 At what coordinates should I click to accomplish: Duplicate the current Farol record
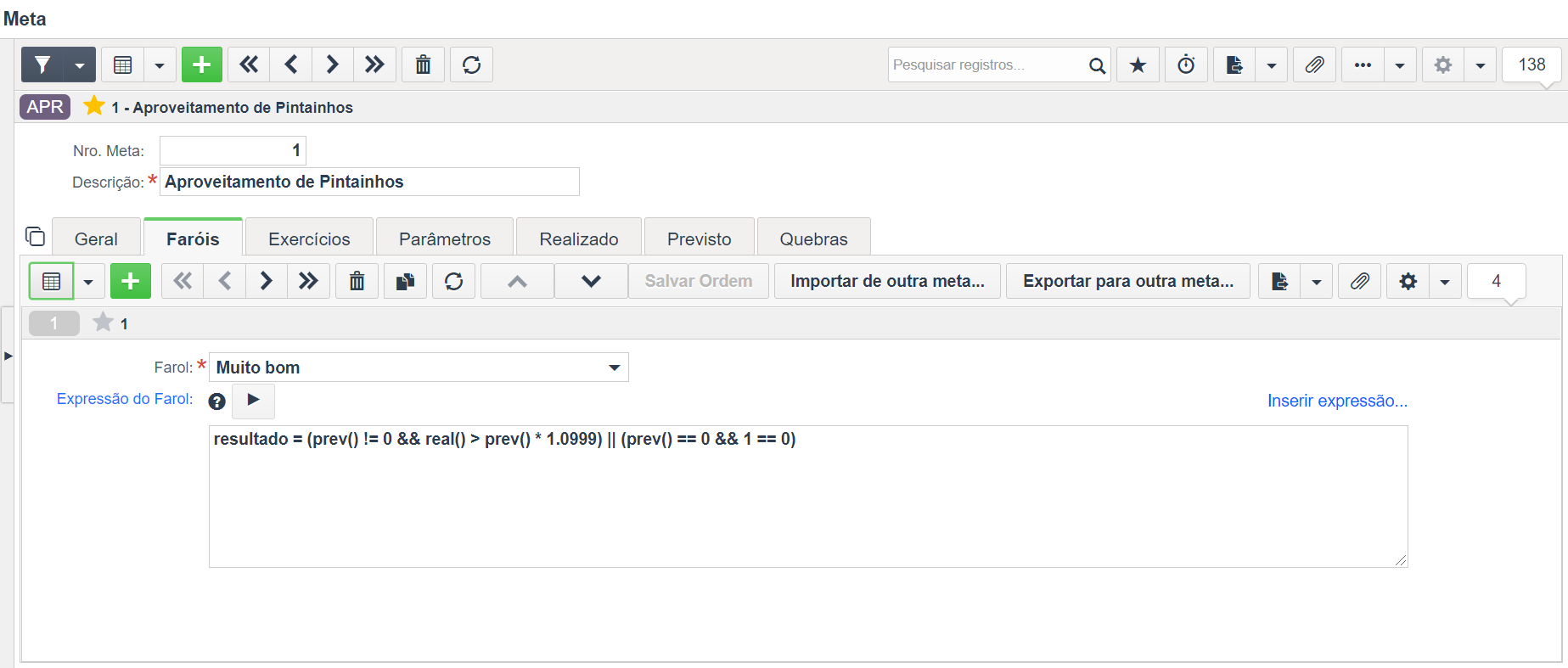coord(405,281)
